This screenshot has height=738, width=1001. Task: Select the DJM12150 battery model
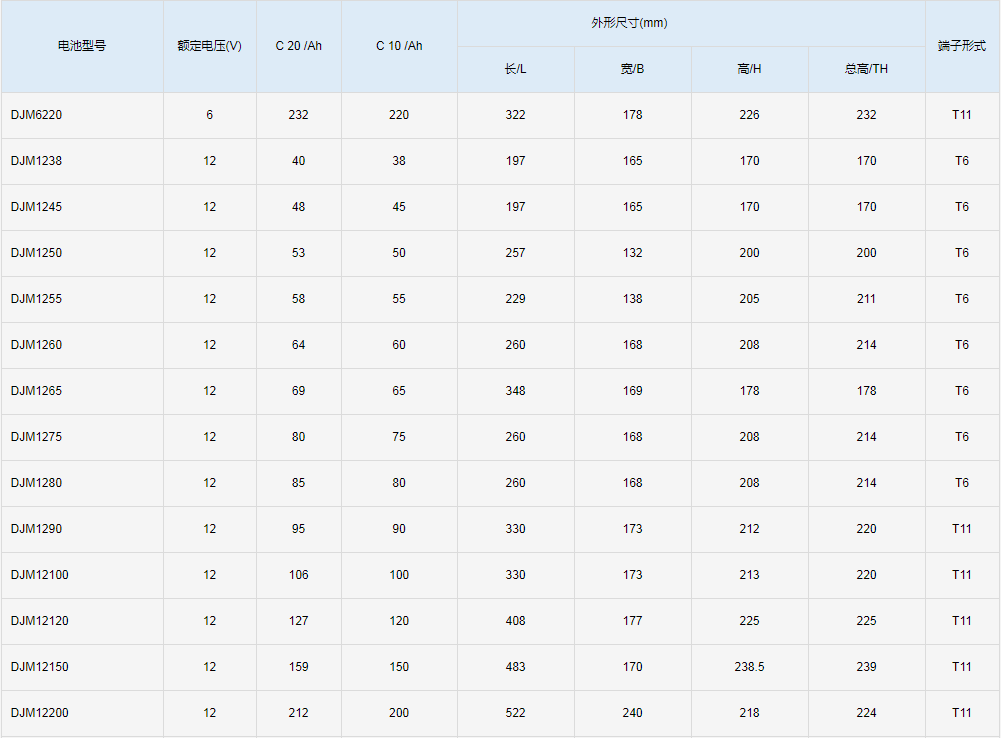[x=40, y=667]
